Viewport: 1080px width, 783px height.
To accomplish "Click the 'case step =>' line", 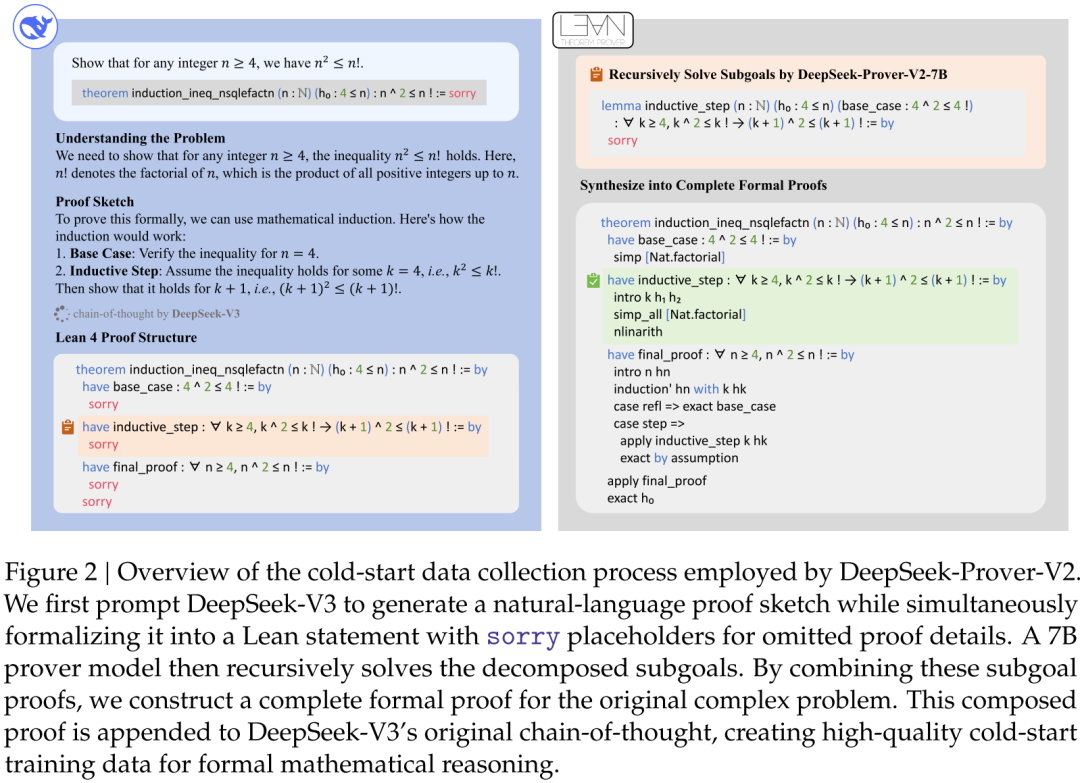I will [649, 424].
